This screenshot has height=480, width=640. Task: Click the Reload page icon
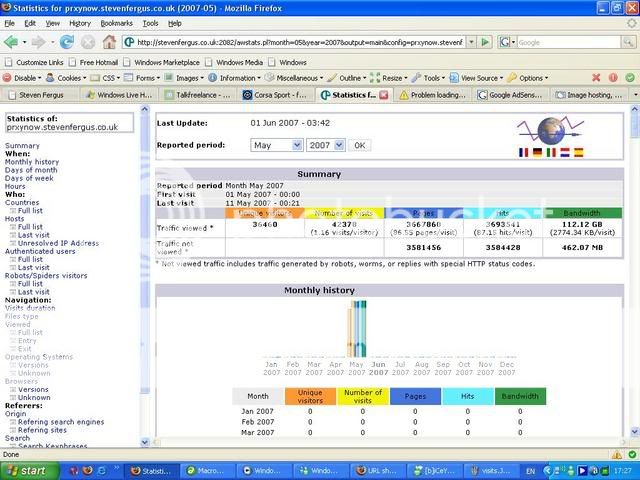67,42
